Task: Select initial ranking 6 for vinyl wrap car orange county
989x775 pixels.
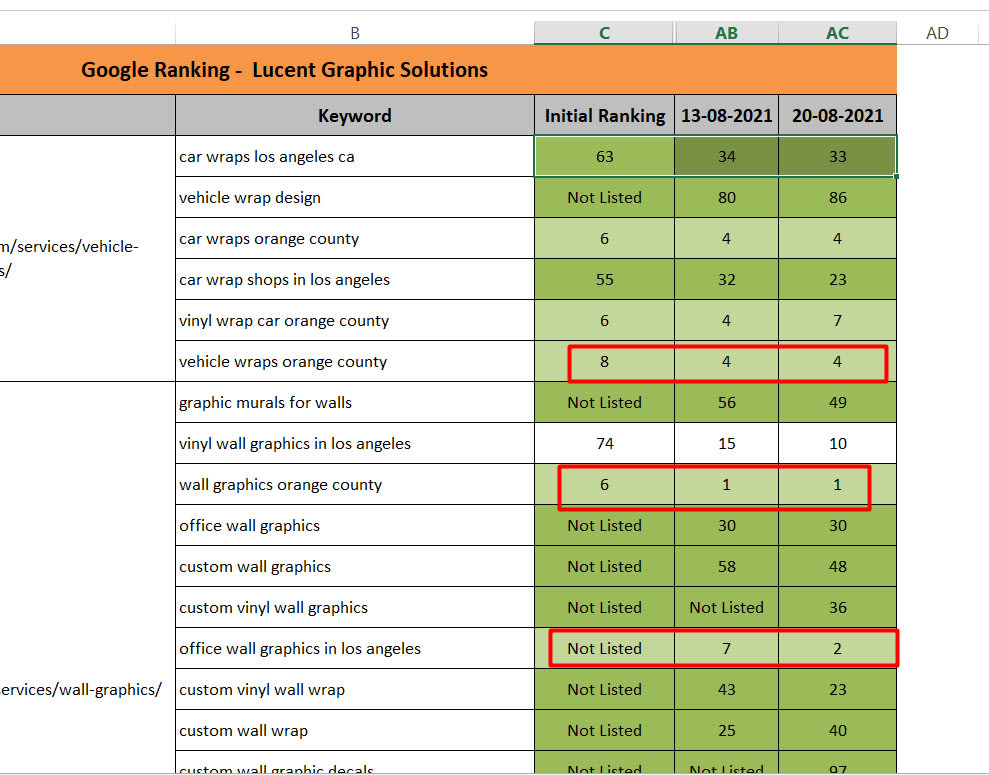Action: click(x=604, y=320)
